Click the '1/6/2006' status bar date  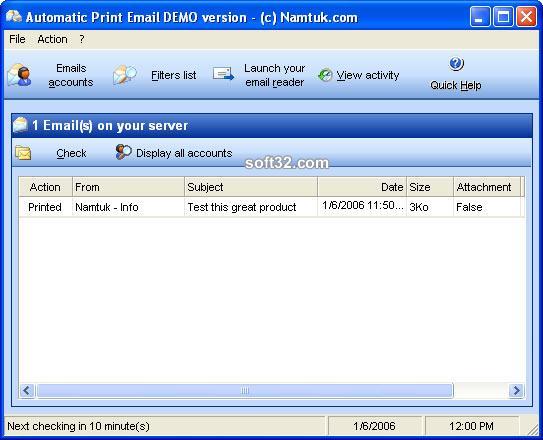[x=374, y=426]
